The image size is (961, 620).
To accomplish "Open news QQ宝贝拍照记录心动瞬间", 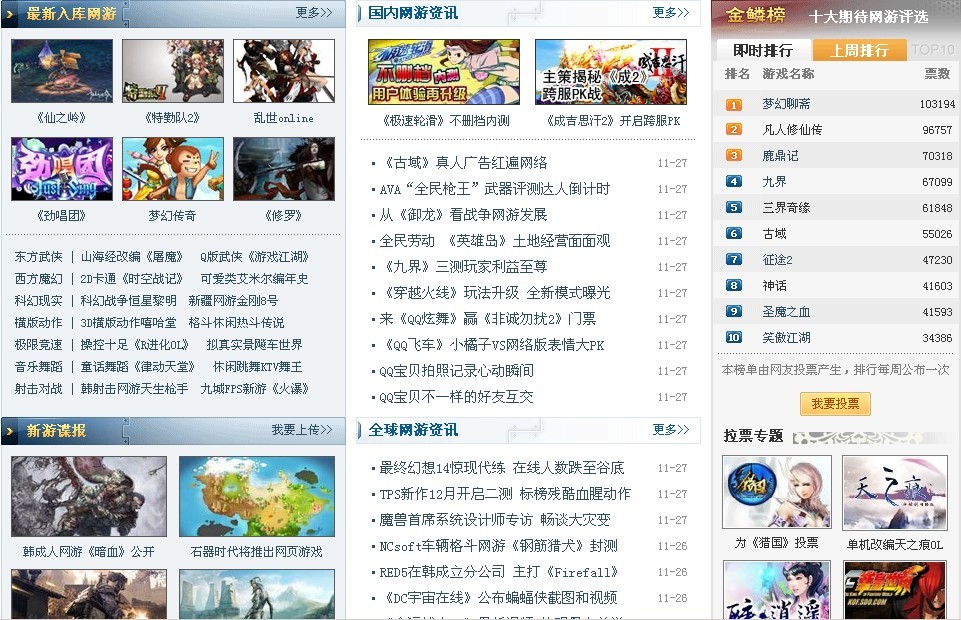I will click(457, 371).
